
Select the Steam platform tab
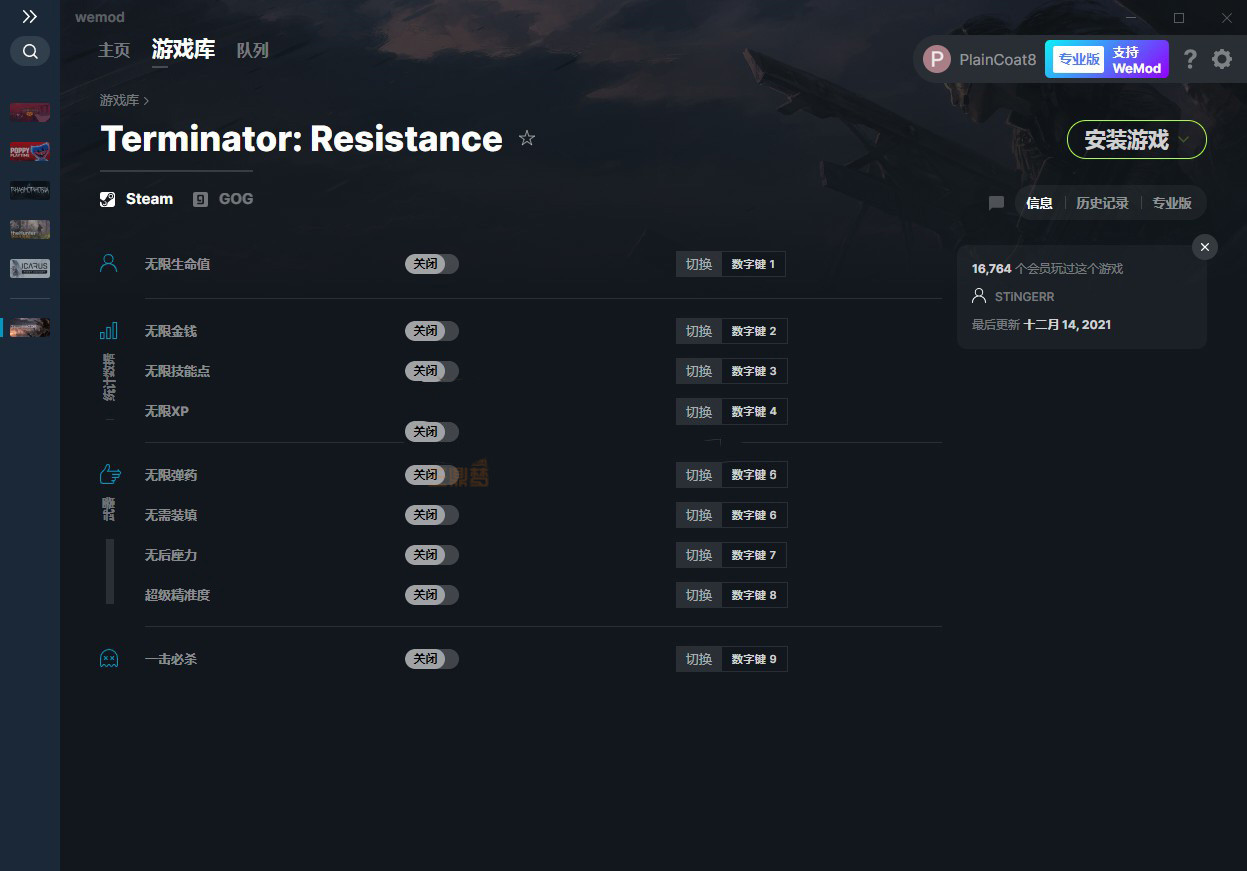[137, 199]
